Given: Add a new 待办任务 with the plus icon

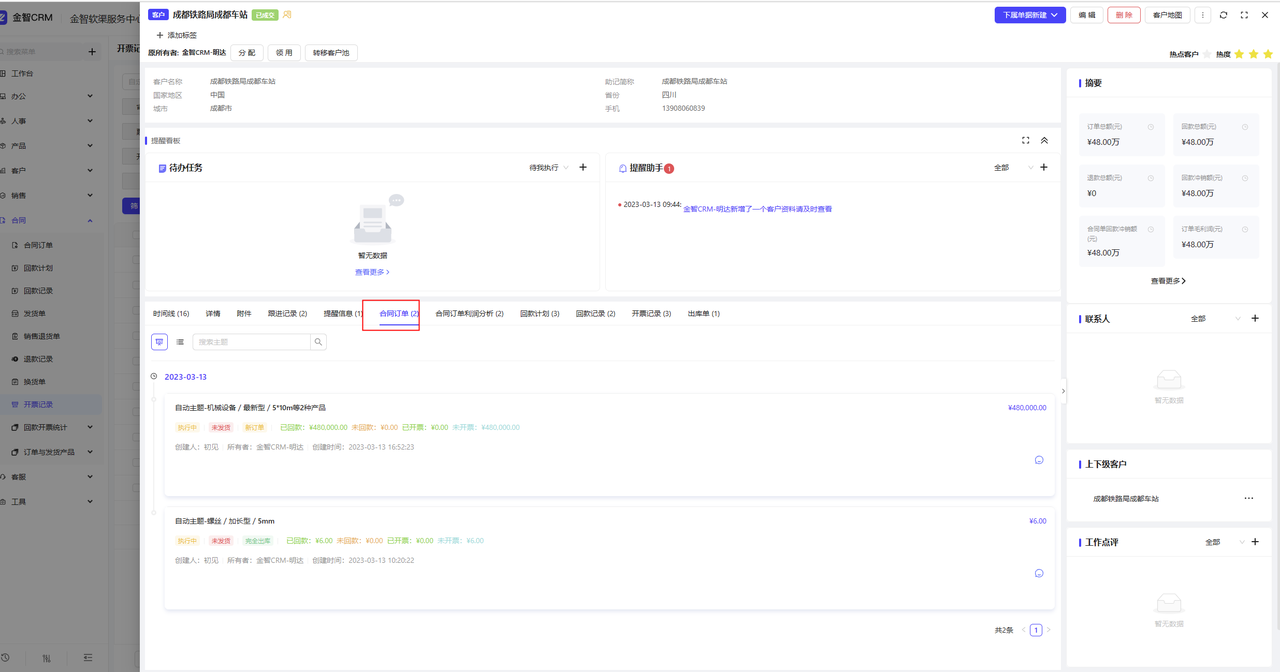Looking at the screenshot, I should pos(583,168).
